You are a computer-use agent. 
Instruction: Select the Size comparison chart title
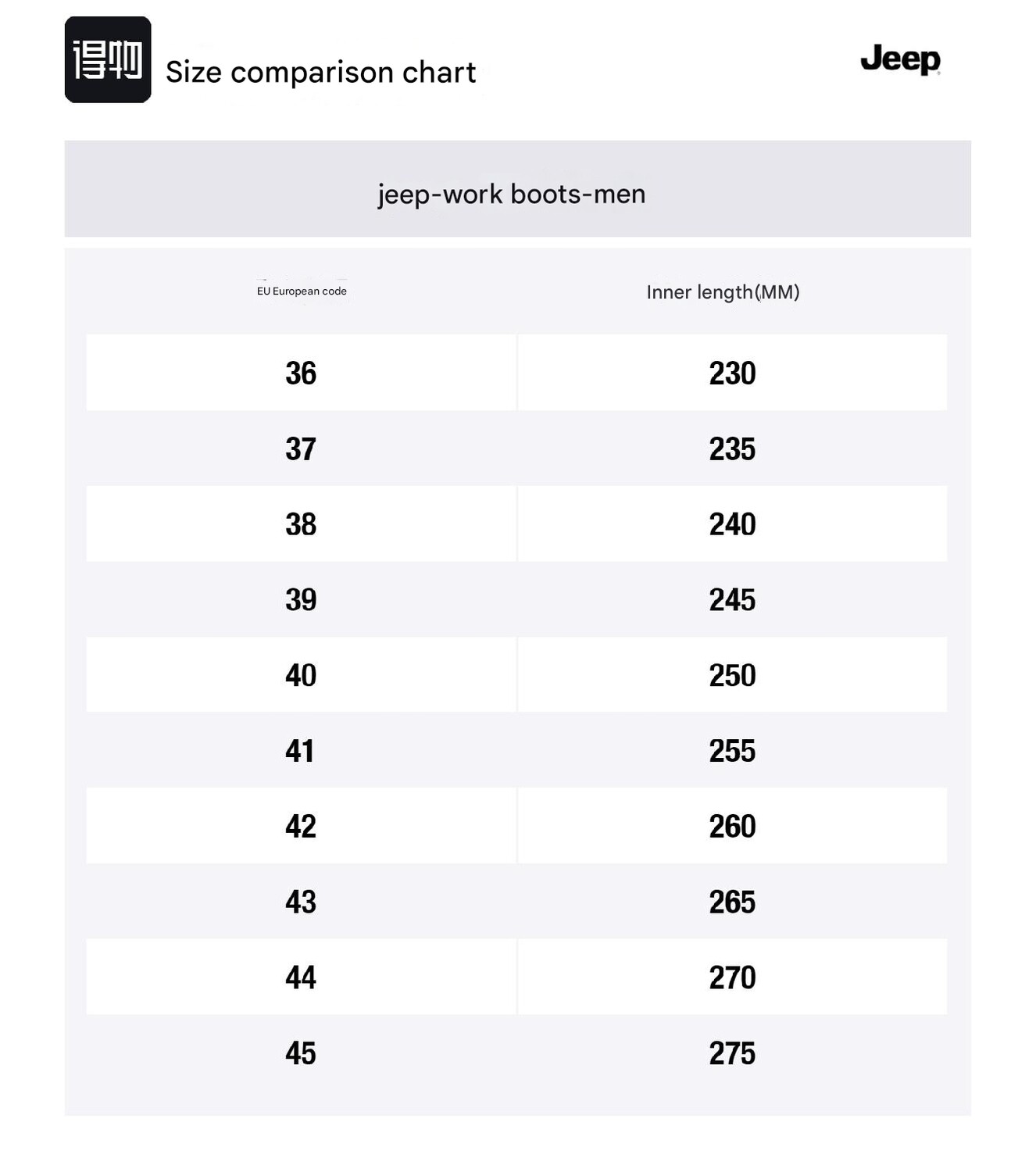[320, 73]
